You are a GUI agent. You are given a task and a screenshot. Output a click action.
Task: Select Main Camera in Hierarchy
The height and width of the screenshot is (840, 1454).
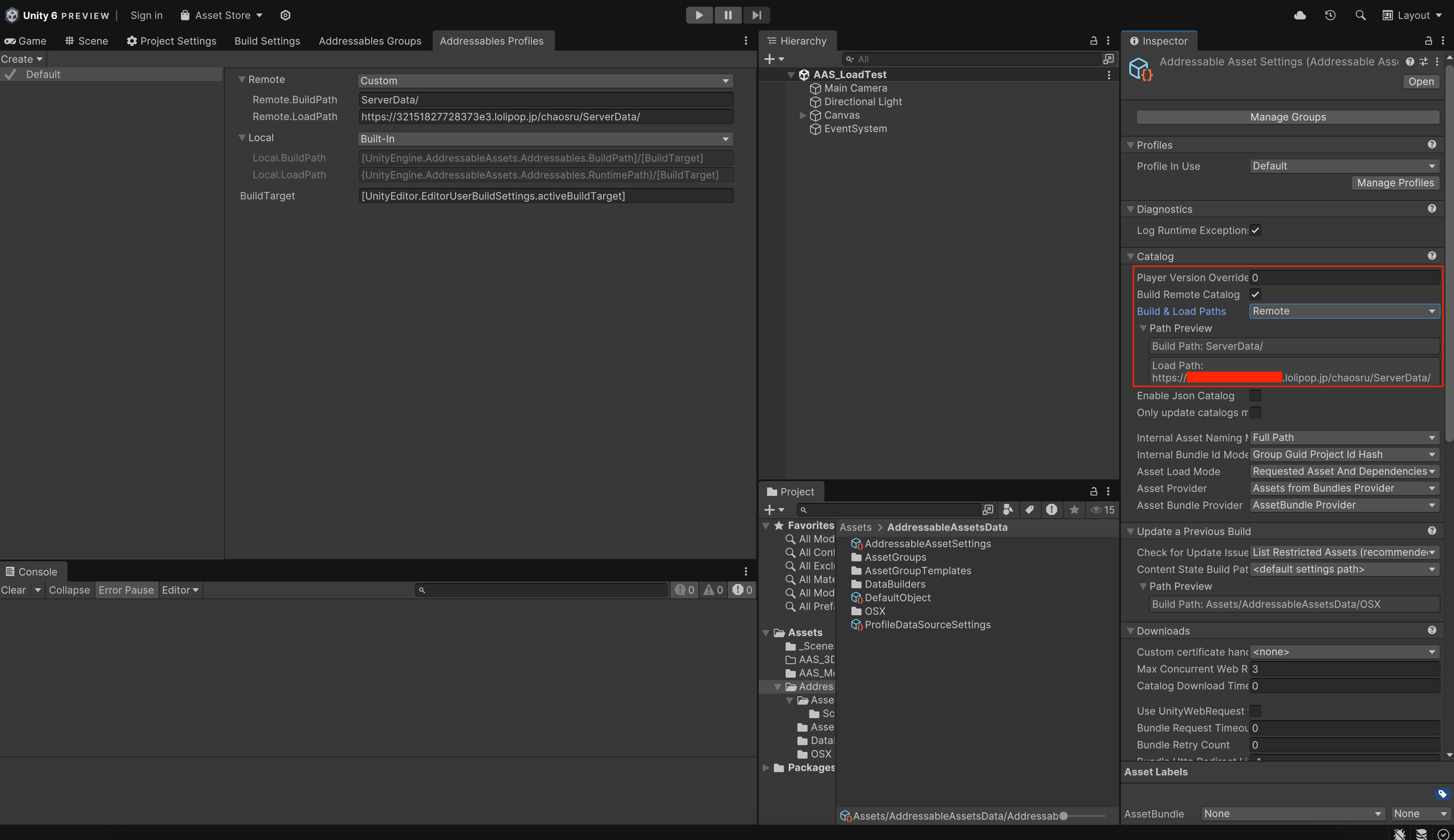click(855, 88)
